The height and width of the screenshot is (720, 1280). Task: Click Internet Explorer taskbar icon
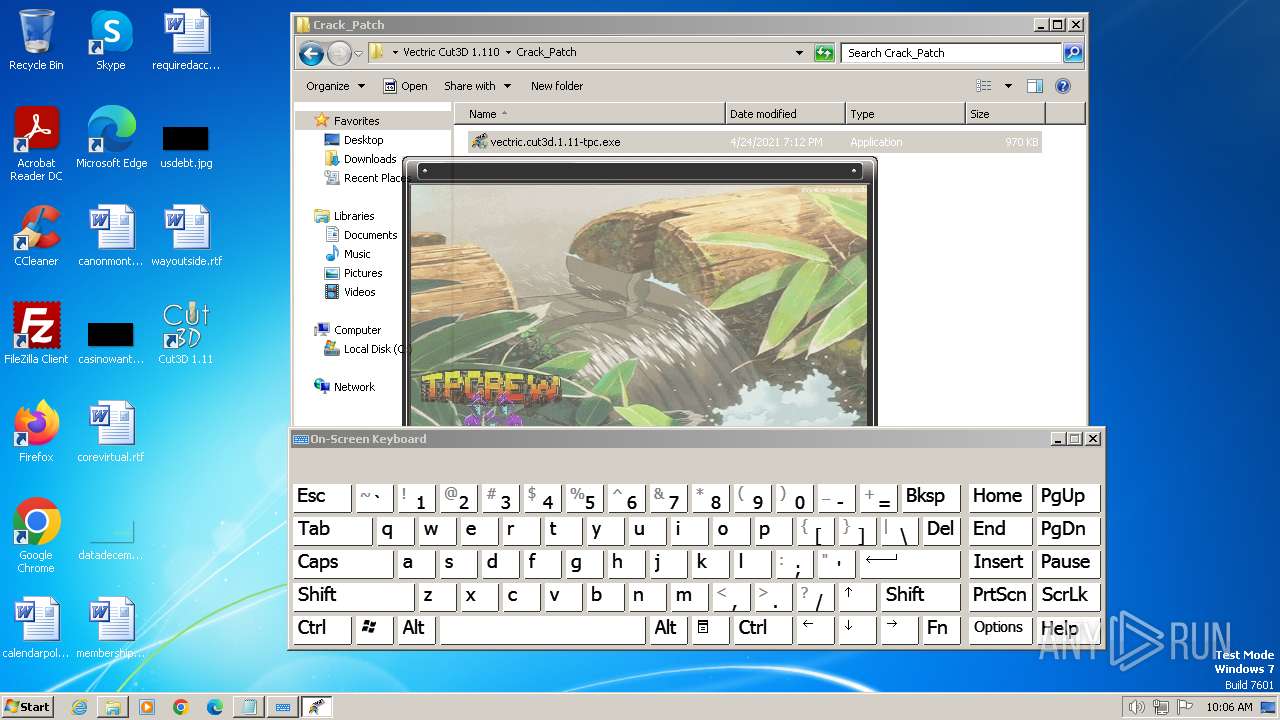pos(79,707)
